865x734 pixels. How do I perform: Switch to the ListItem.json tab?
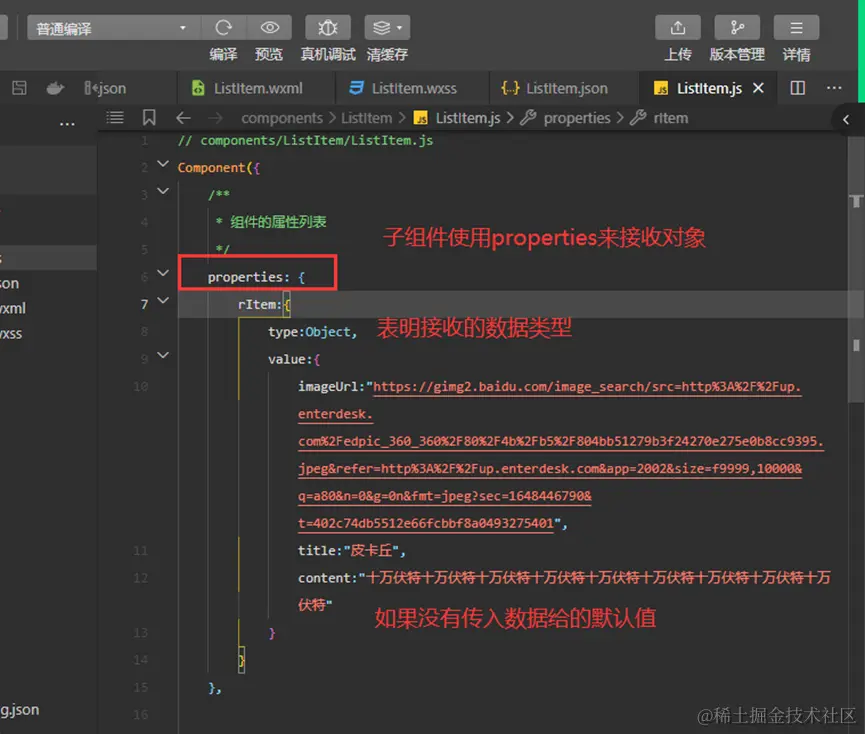pos(564,88)
